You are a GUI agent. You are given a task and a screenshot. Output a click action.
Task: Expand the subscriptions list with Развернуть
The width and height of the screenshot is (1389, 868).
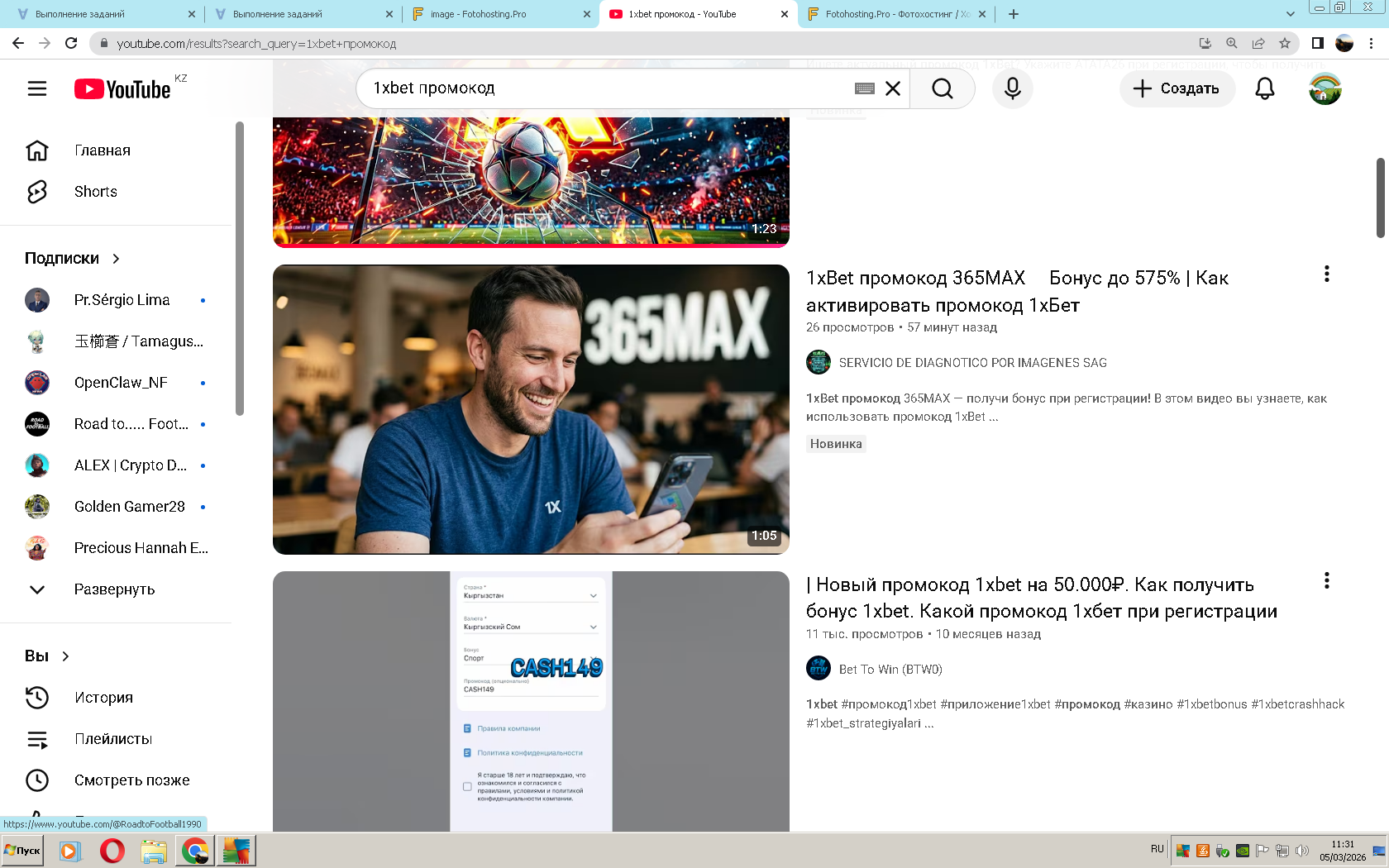115,589
